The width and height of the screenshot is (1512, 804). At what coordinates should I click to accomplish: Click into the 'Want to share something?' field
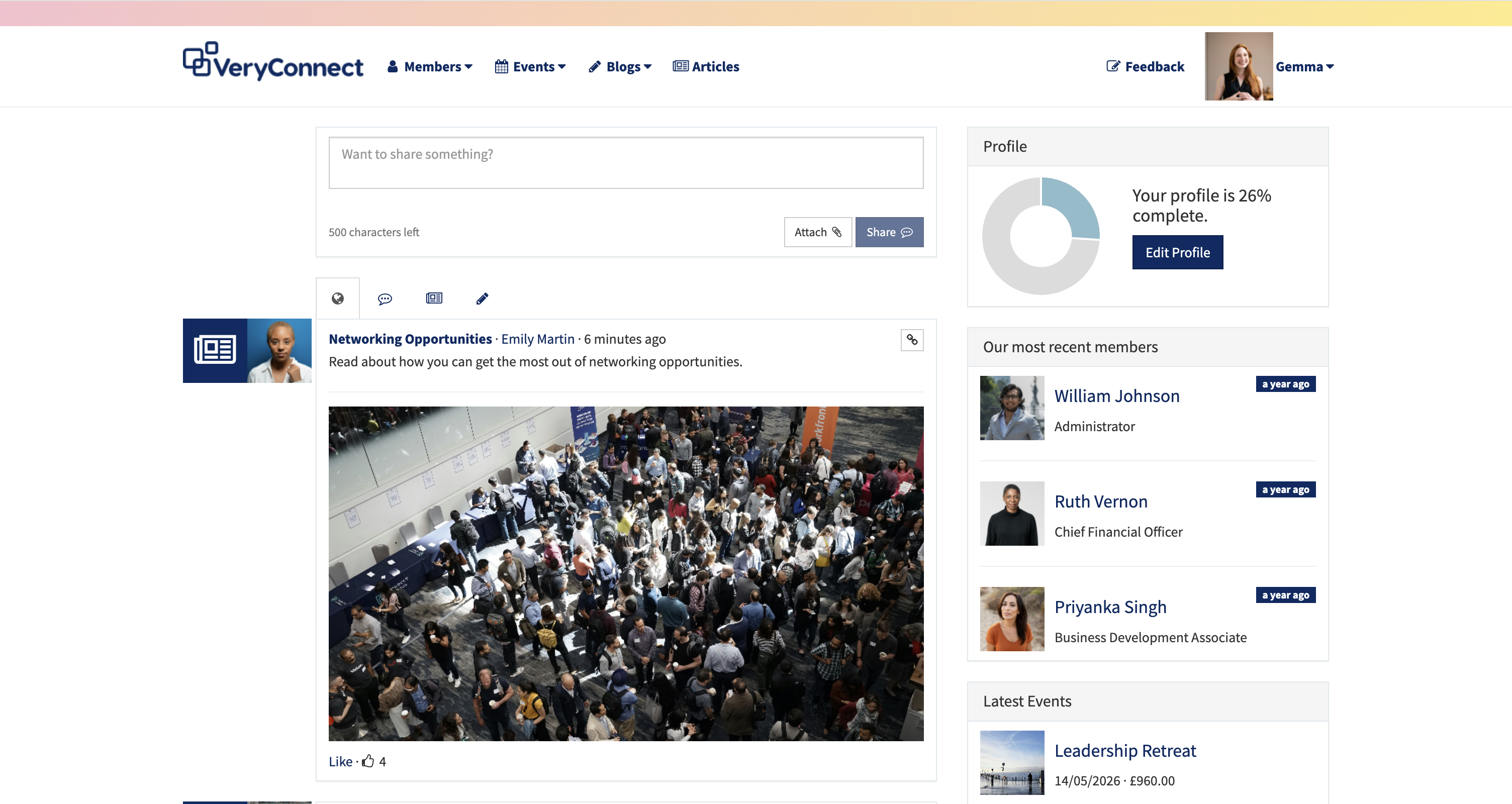pos(626,163)
